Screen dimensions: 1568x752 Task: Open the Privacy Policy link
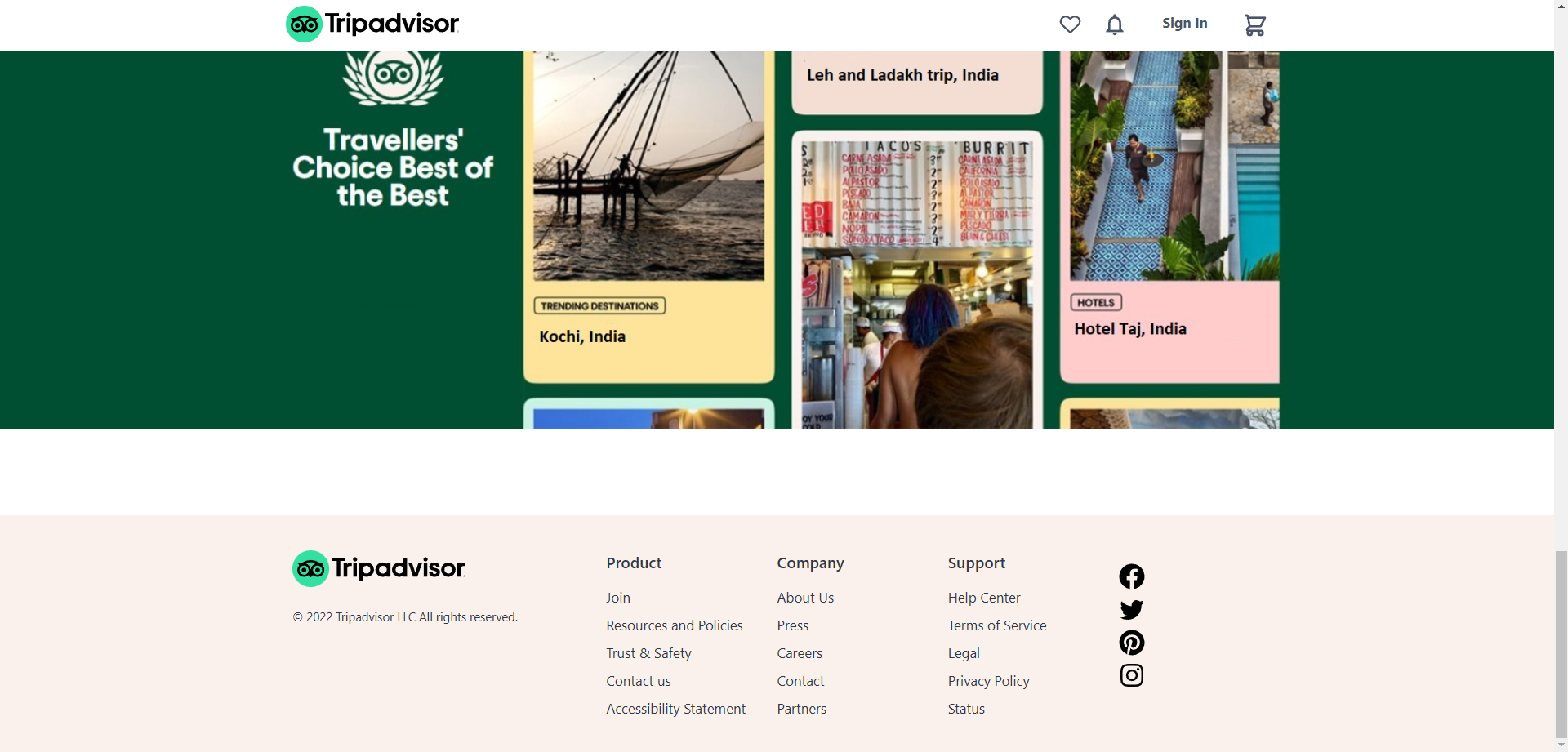[x=988, y=681]
